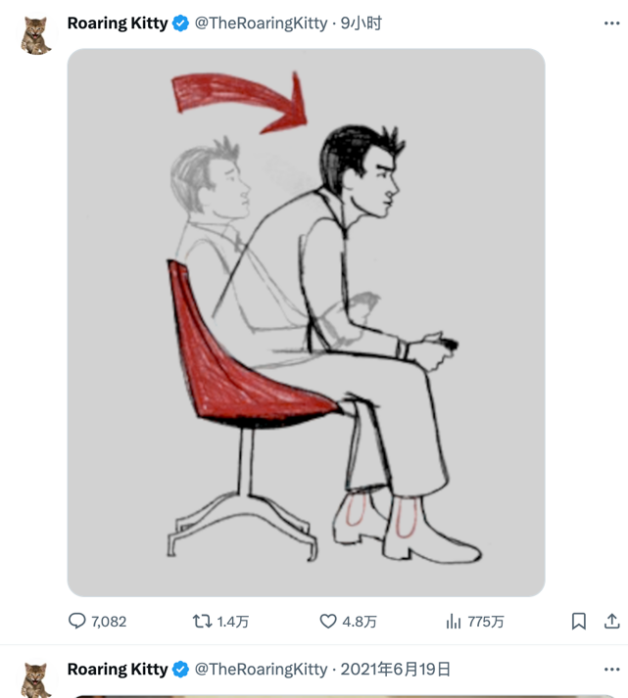Click the reply icon showing 7,082 comments

coord(77,621)
